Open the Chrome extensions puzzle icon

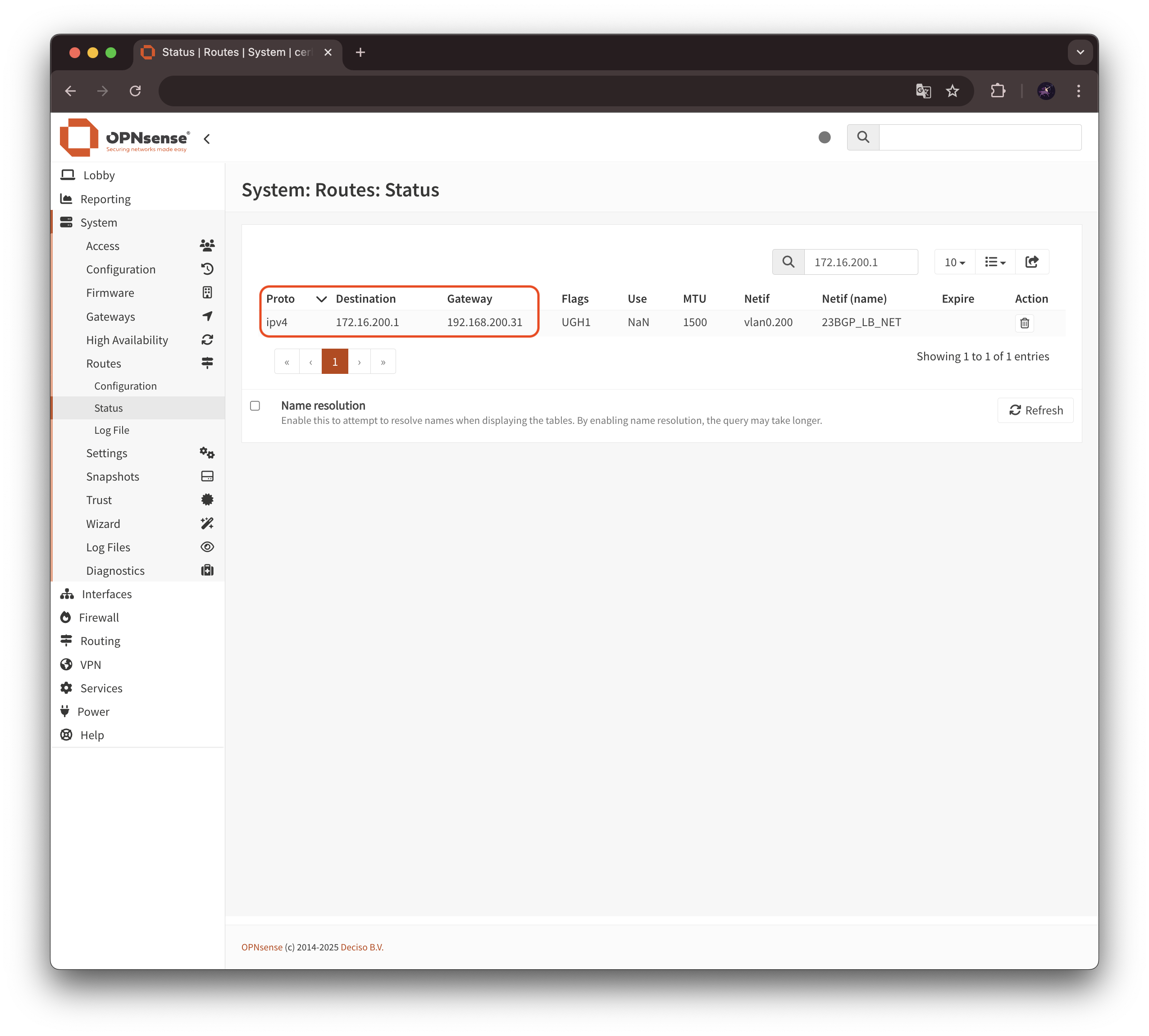tap(998, 91)
